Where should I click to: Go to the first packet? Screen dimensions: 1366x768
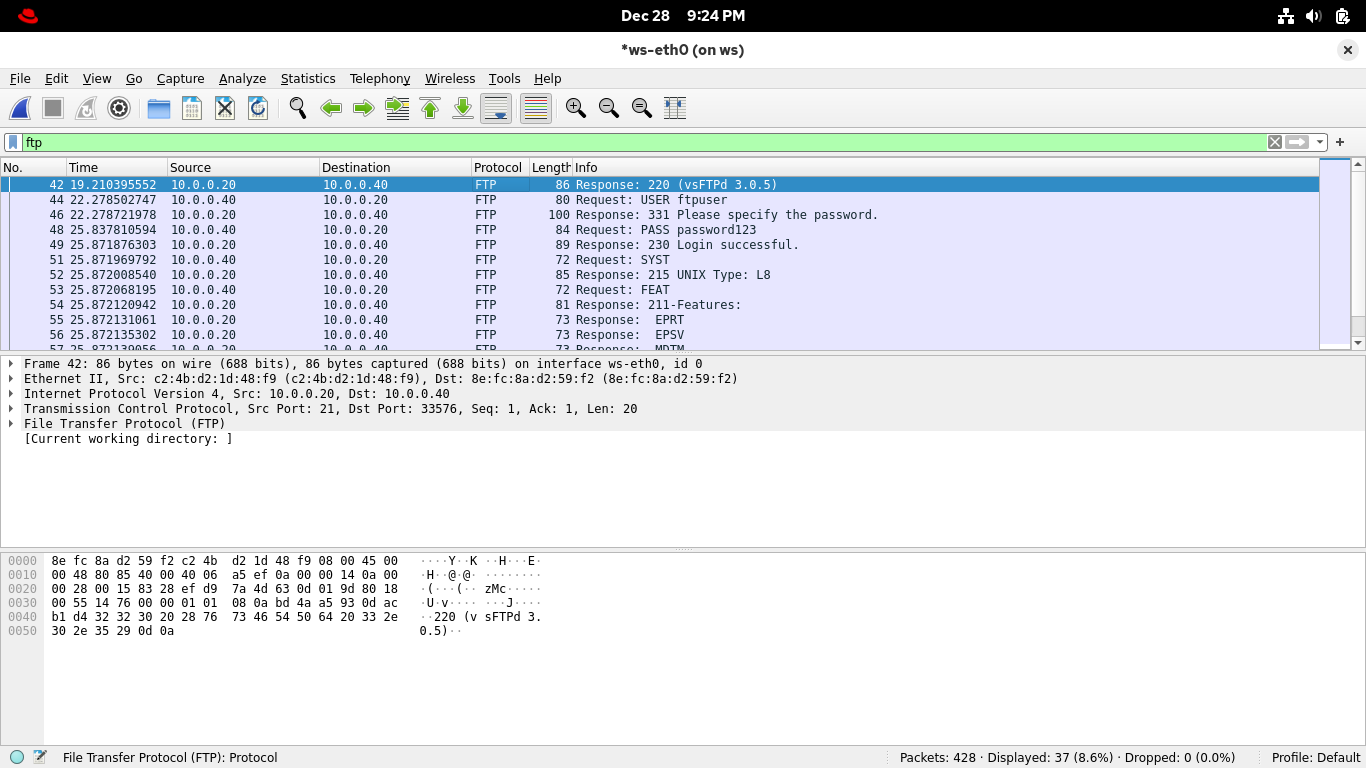coord(430,108)
